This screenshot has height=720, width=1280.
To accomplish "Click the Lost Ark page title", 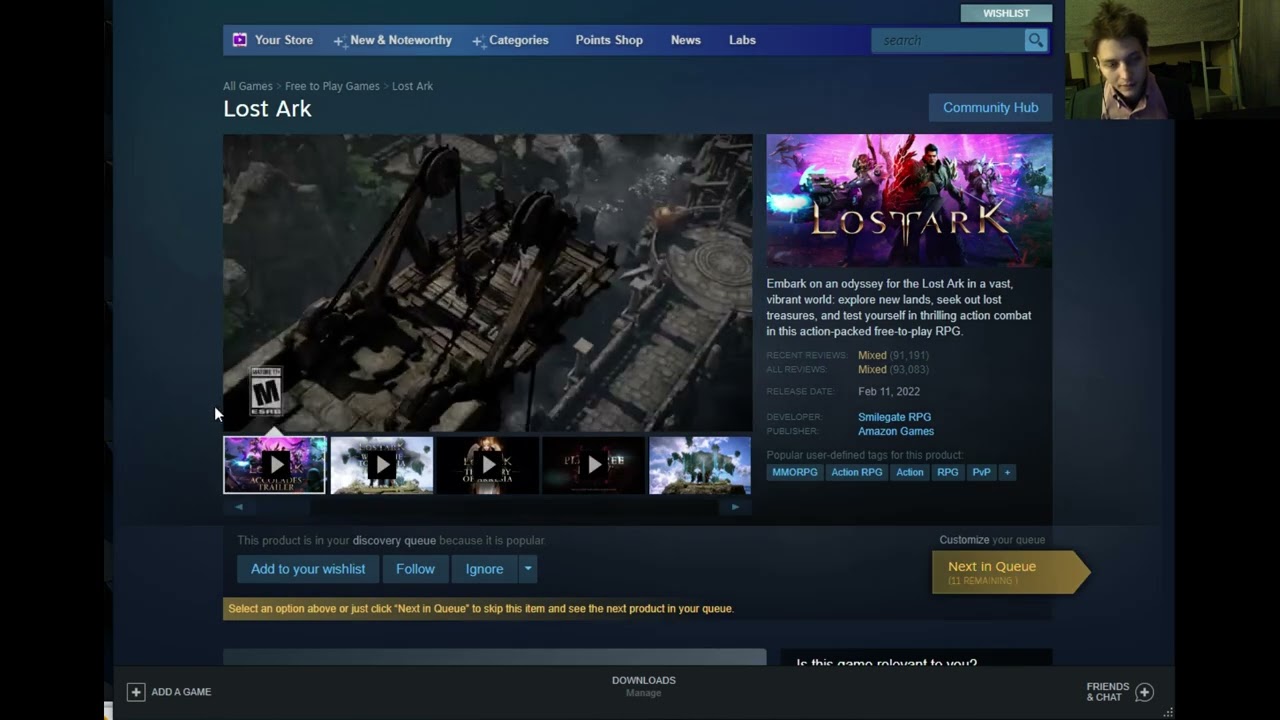I will point(267,109).
